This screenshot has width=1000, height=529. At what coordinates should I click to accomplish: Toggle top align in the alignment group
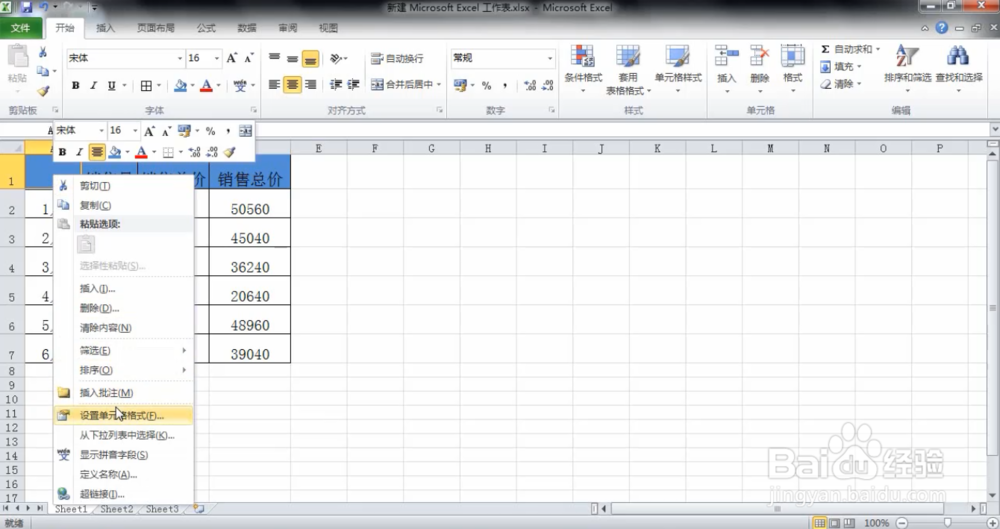(x=274, y=58)
